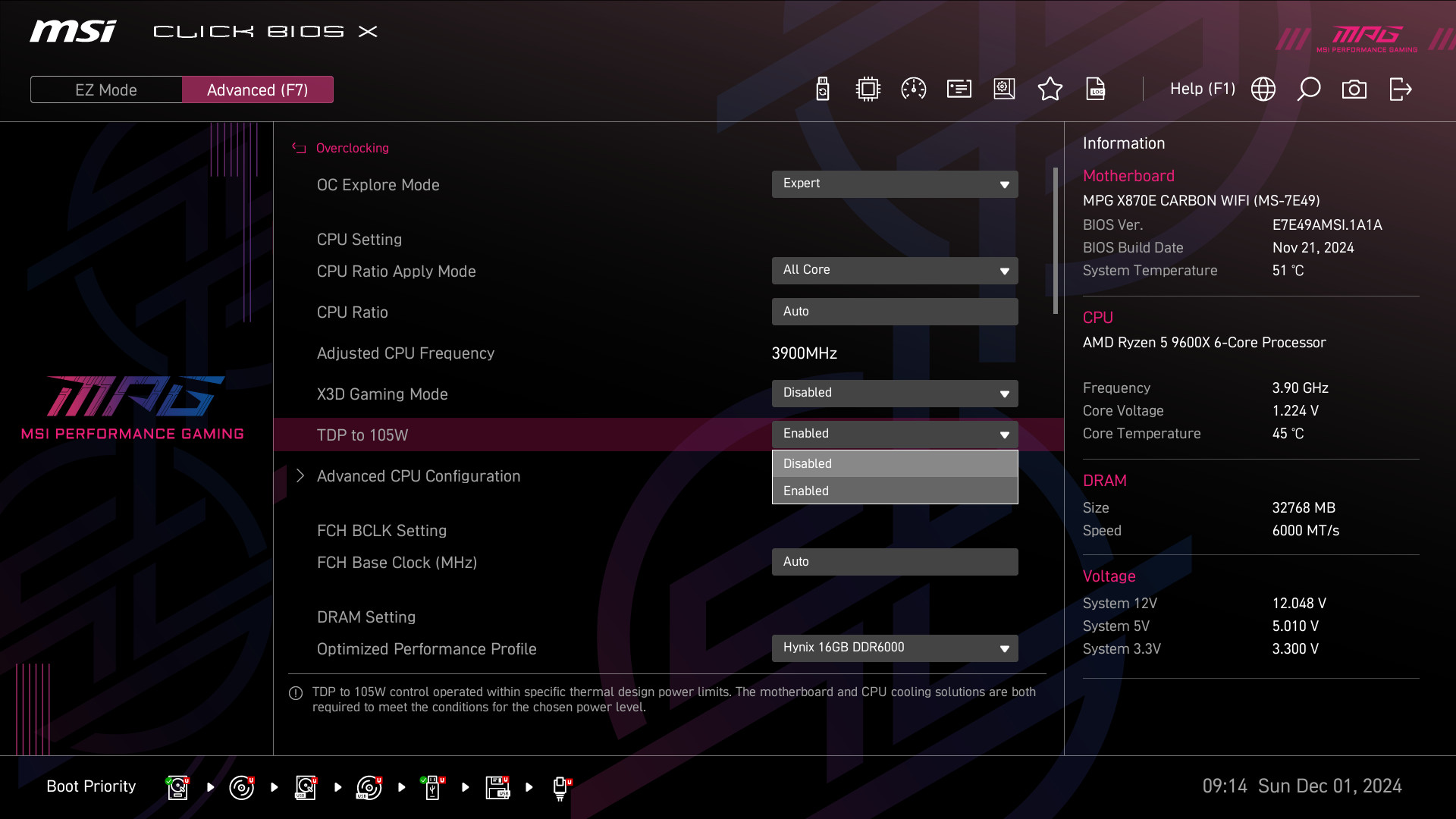This screenshot has height=819, width=1456.
Task: Select the CPU Ratio Apply Mode label
Action: coord(396,271)
